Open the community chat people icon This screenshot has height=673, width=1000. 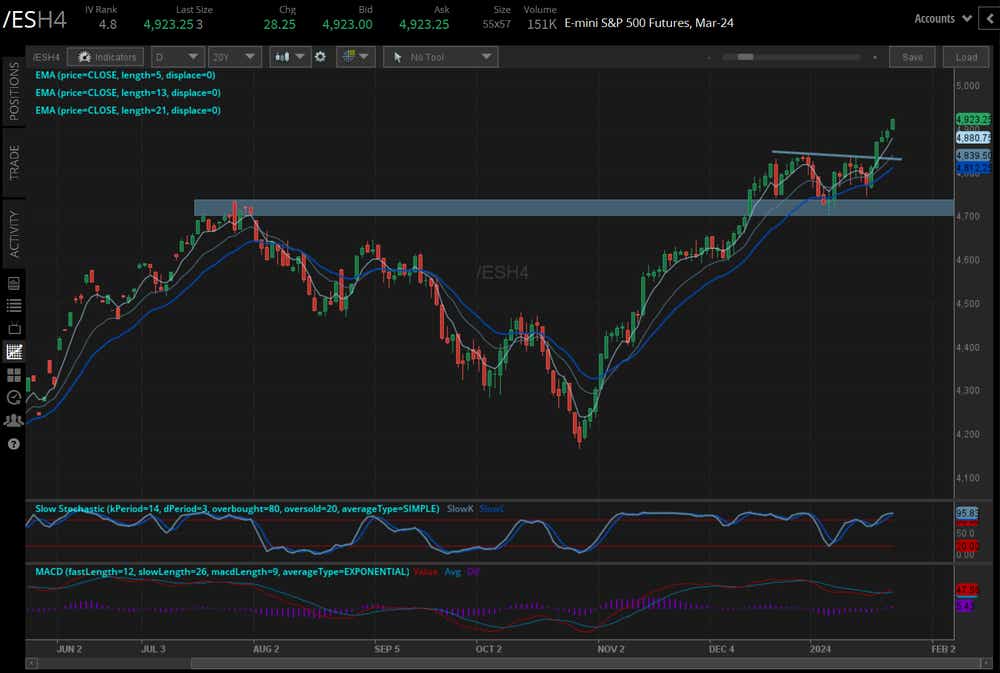coord(13,420)
